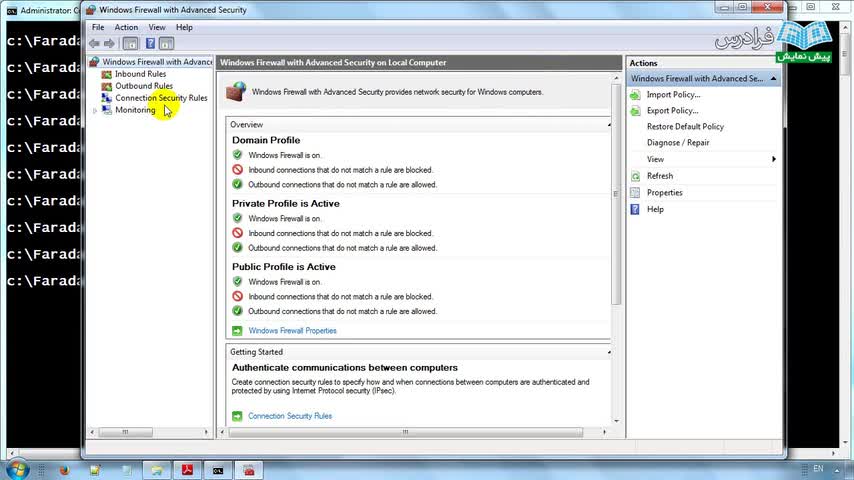854x480 pixels.
Task: Click the Private Profile is Active heading
Action: (285, 204)
